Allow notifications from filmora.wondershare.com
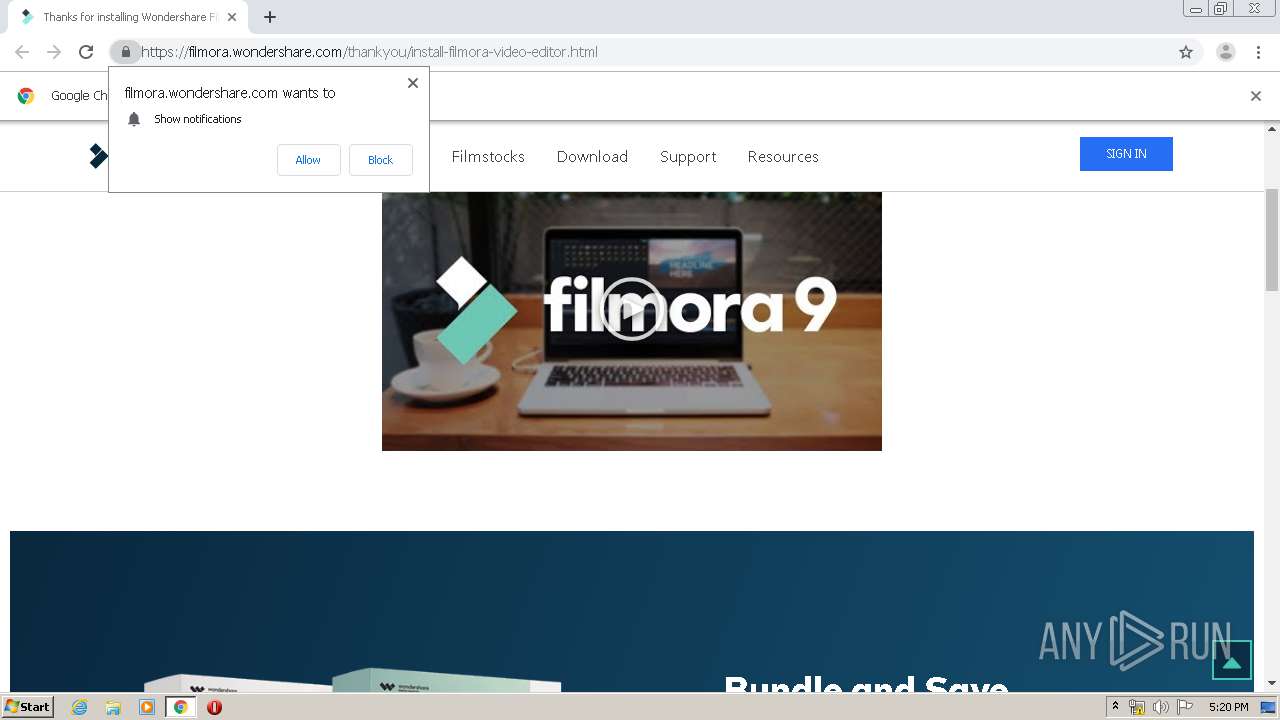Image resolution: width=1280 pixels, height=720 pixels. (x=308, y=160)
